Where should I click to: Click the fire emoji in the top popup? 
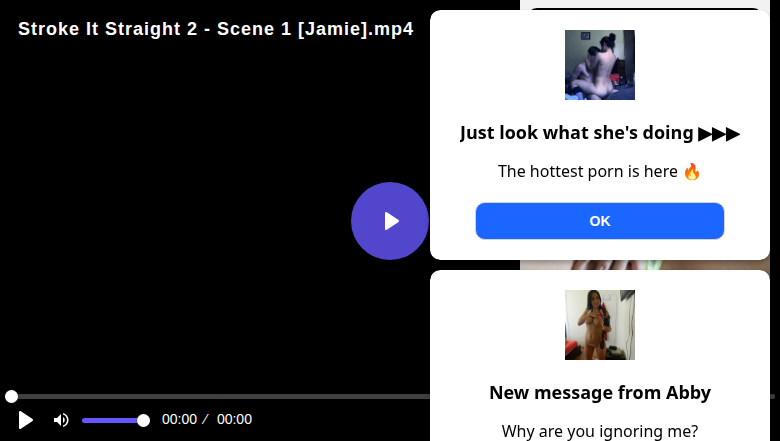692,171
